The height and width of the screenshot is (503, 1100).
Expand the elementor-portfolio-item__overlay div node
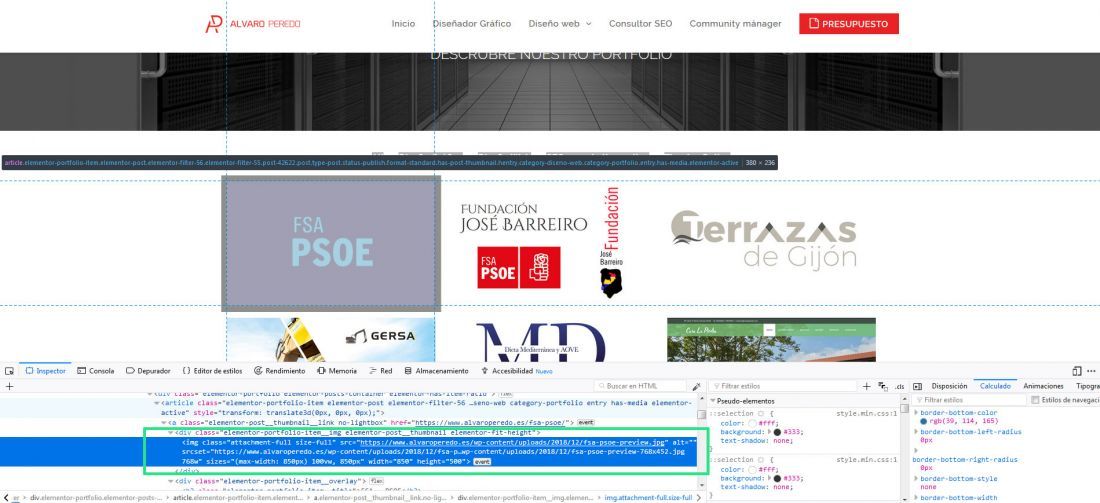tap(170, 481)
